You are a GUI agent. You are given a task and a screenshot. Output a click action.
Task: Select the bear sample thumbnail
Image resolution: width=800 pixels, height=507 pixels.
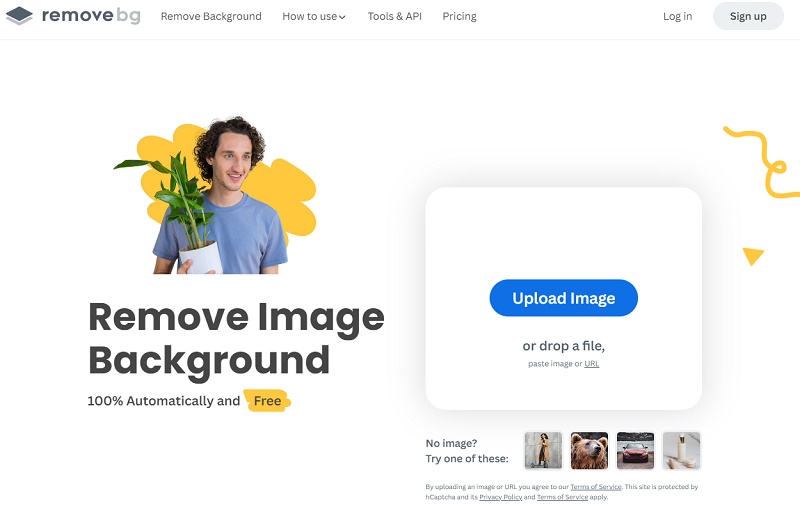pyautogui.click(x=589, y=450)
